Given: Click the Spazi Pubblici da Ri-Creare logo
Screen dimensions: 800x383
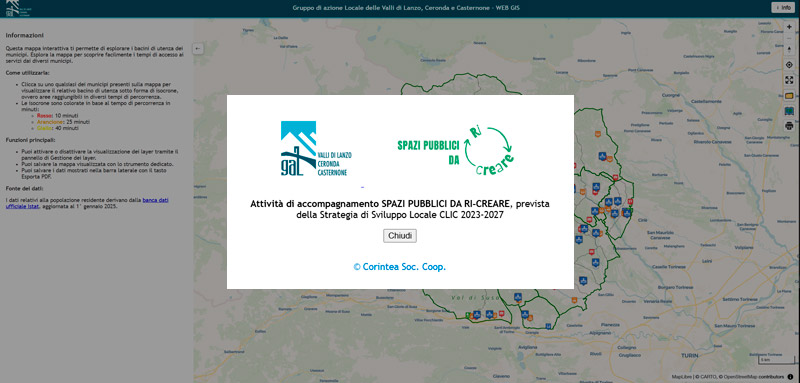Looking at the screenshot, I should click(x=455, y=151).
